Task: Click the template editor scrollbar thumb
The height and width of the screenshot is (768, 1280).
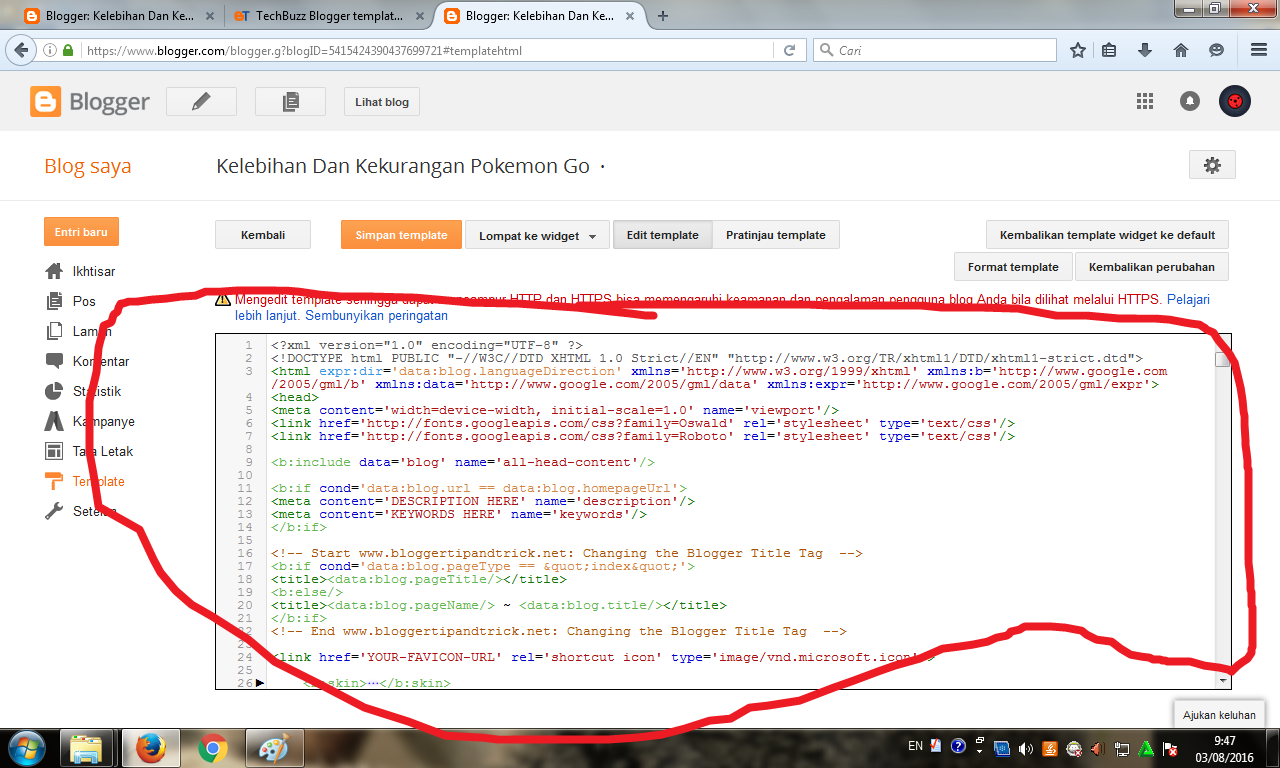Action: [x=1222, y=360]
